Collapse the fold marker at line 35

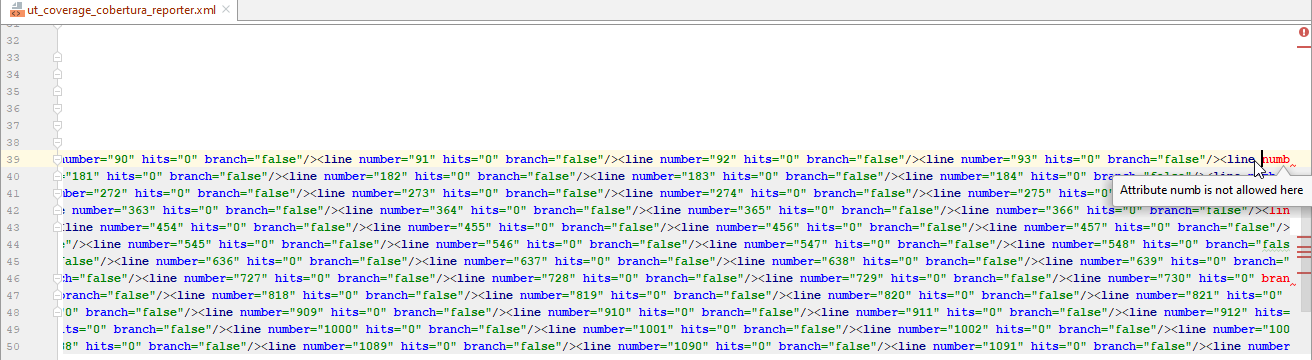(x=57, y=93)
